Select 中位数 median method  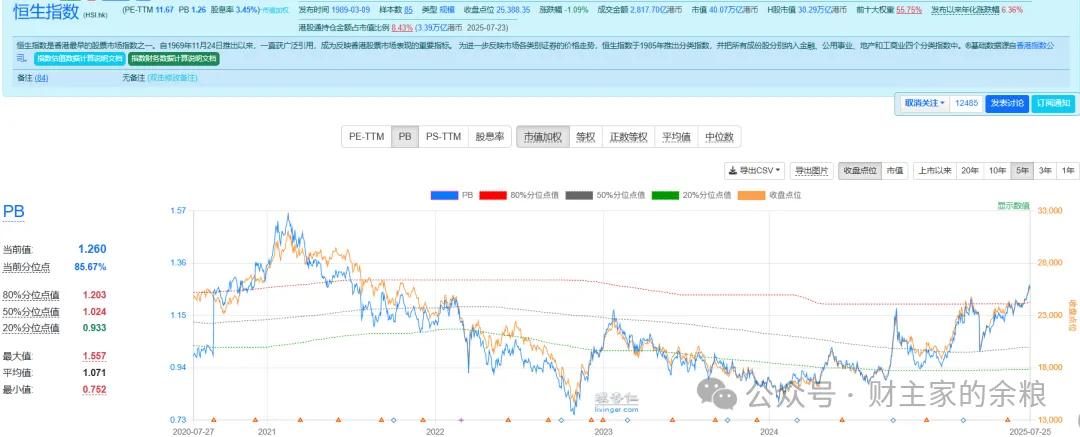coord(719,136)
